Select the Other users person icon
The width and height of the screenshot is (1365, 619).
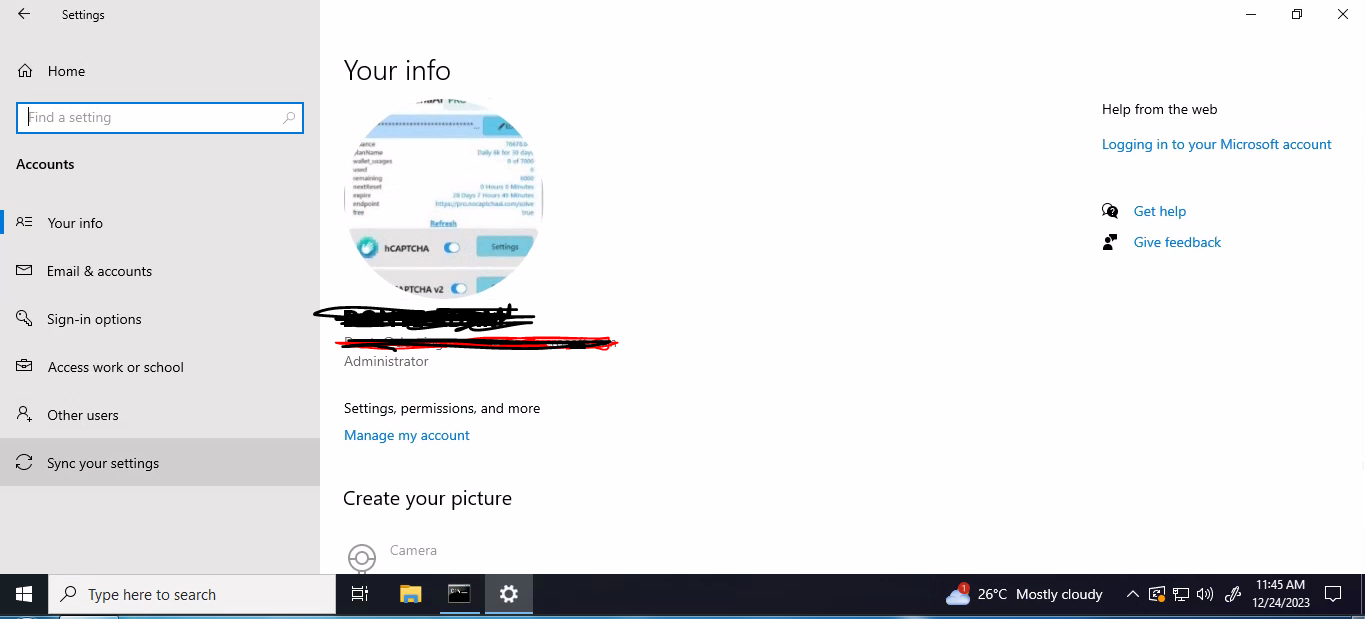23,414
